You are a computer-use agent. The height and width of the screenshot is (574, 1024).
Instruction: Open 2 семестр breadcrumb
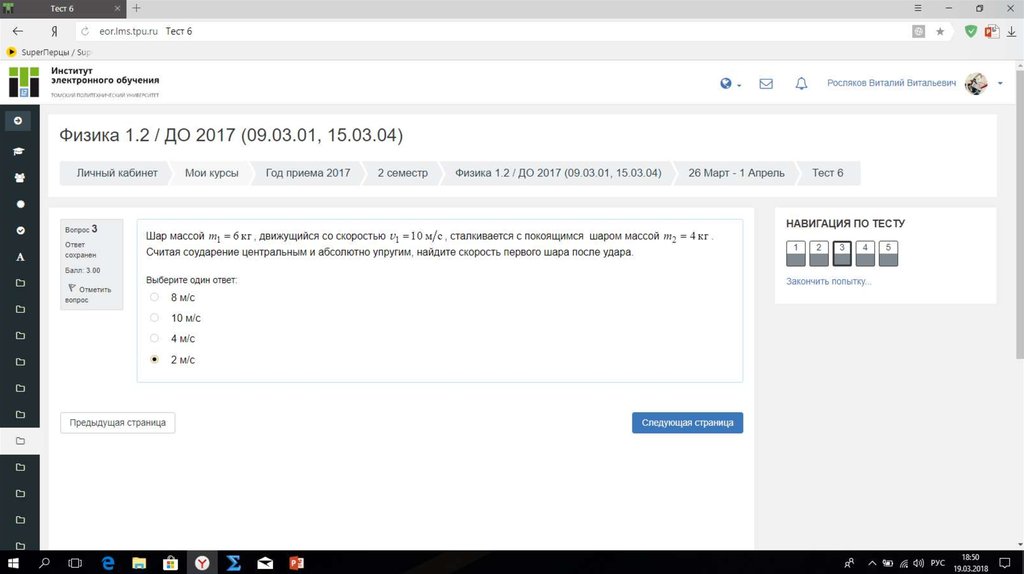[x=402, y=173]
